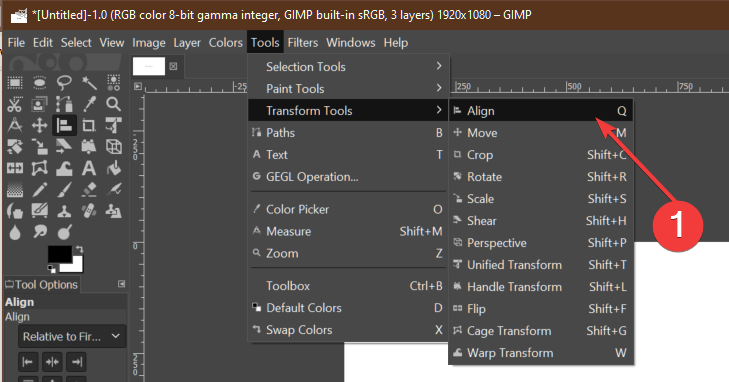Screen dimensions: 729x382
Task: Select the Move tool in toolbox
Action: (40, 125)
